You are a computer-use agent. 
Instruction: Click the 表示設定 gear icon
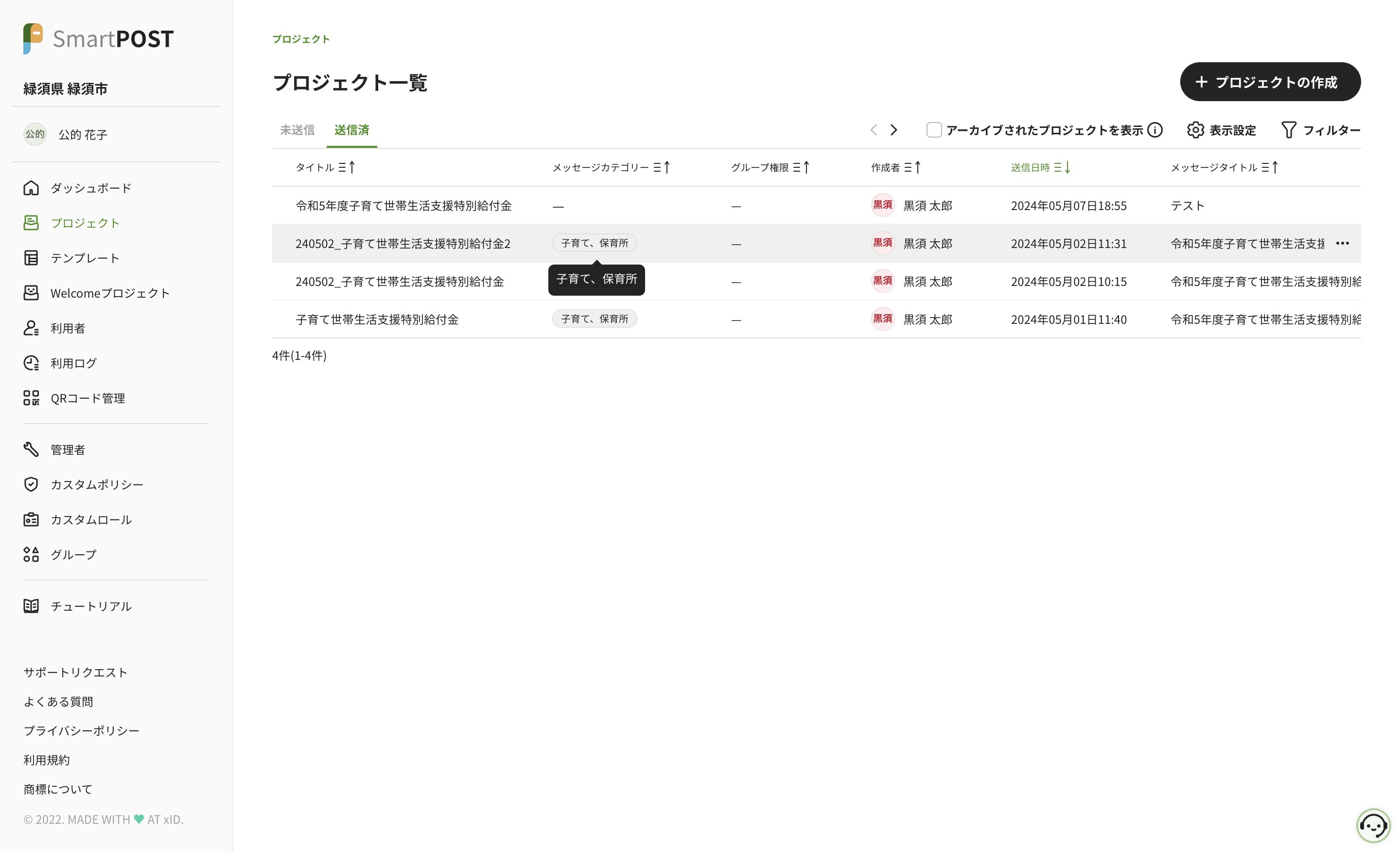[1195, 130]
